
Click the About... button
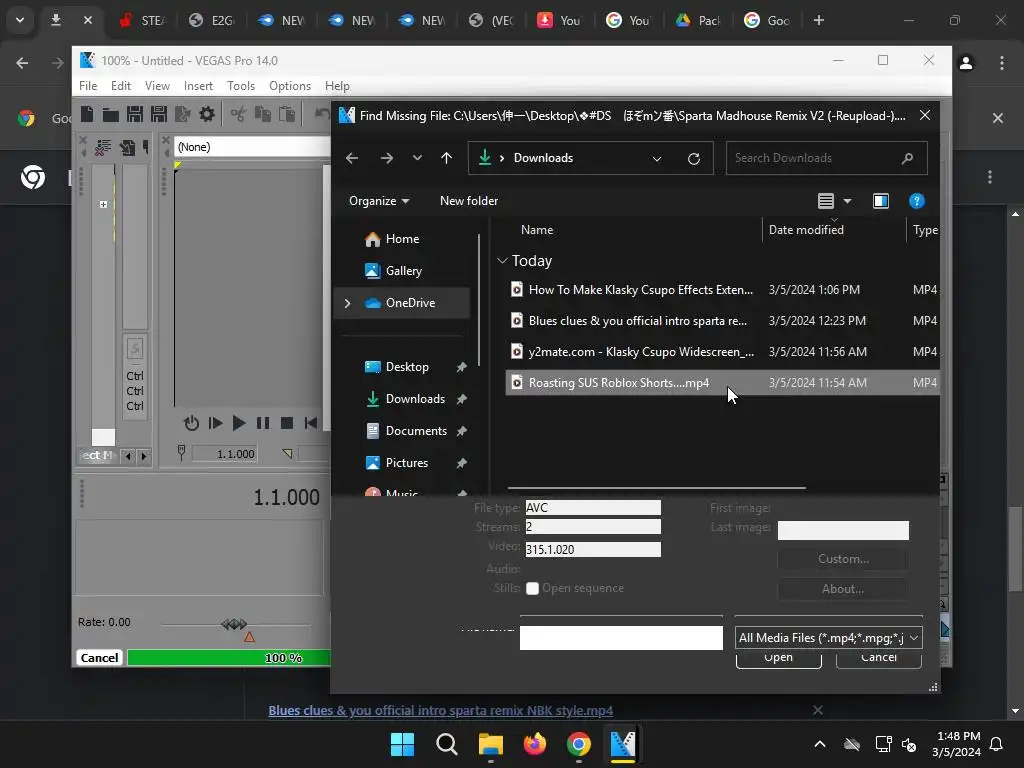coord(842,589)
